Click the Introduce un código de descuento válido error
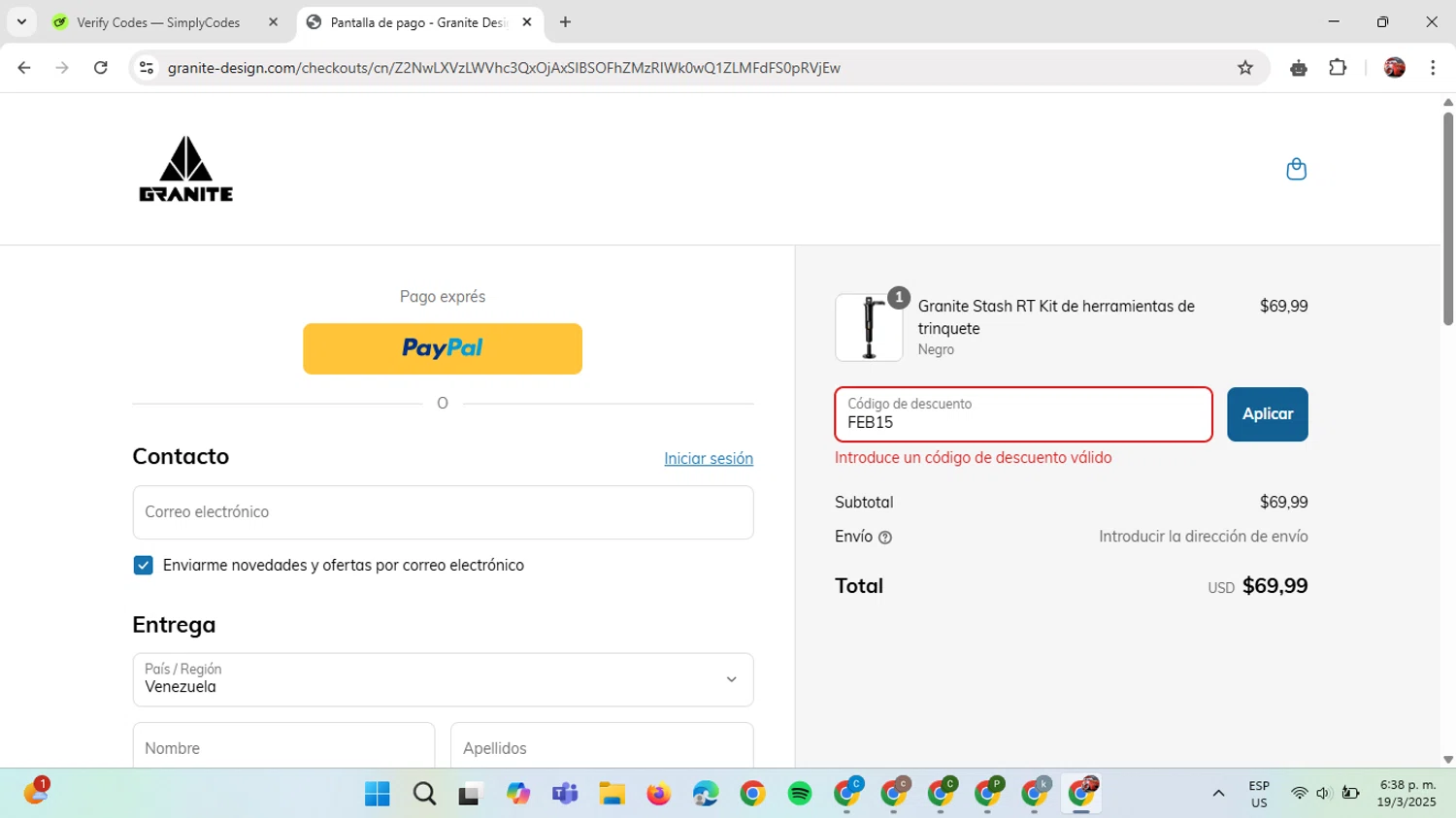 point(974,458)
